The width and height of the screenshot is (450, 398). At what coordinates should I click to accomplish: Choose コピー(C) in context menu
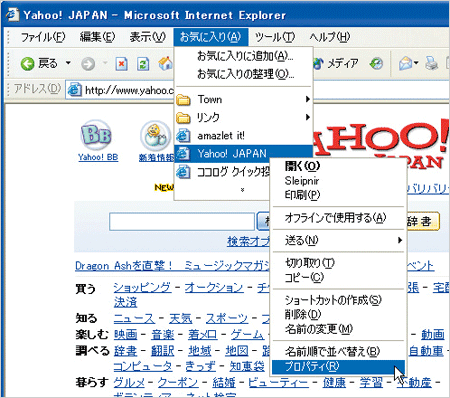pos(338,278)
